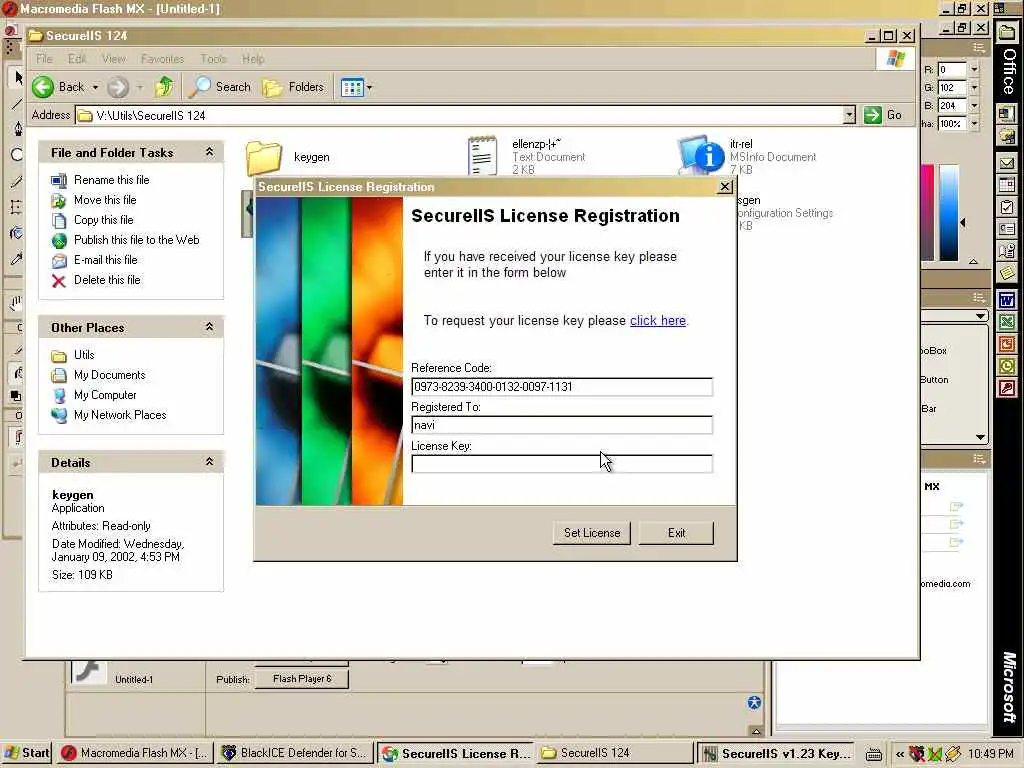The width and height of the screenshot is (1024, 768).
Task: Select the keygen folder icon
Action: point(264,157)
